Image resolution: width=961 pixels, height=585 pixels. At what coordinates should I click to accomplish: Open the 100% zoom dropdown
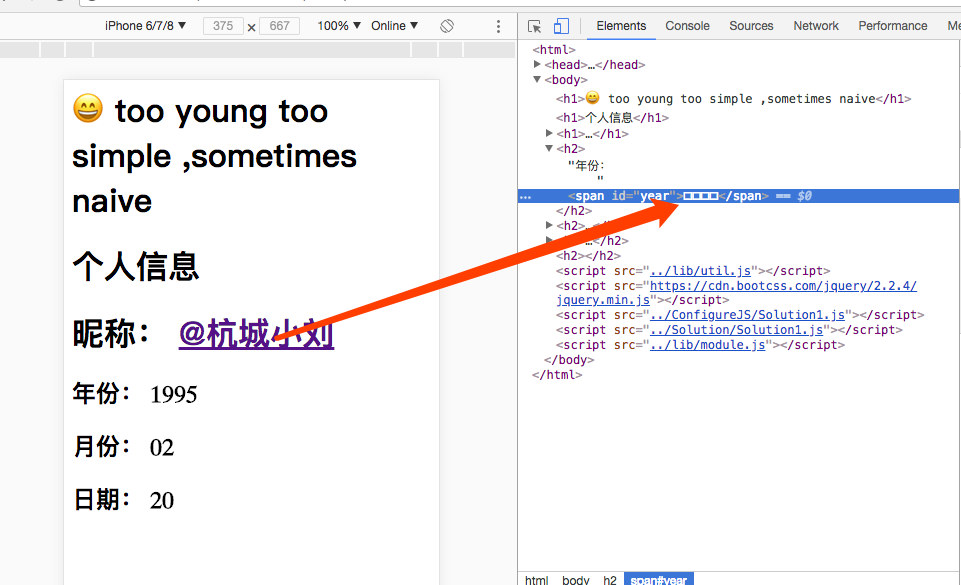coord(339,26)
